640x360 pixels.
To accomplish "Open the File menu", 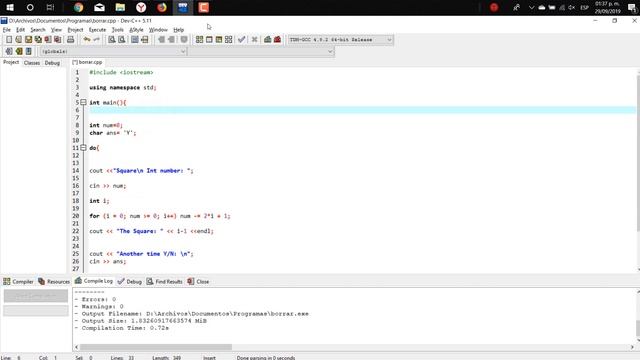I will [x=7, y=30].
